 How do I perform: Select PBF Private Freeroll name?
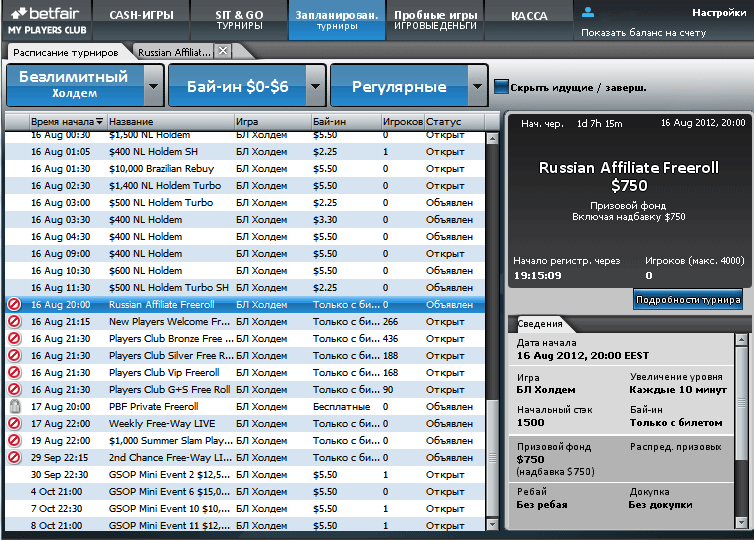(x=153, y=406)
